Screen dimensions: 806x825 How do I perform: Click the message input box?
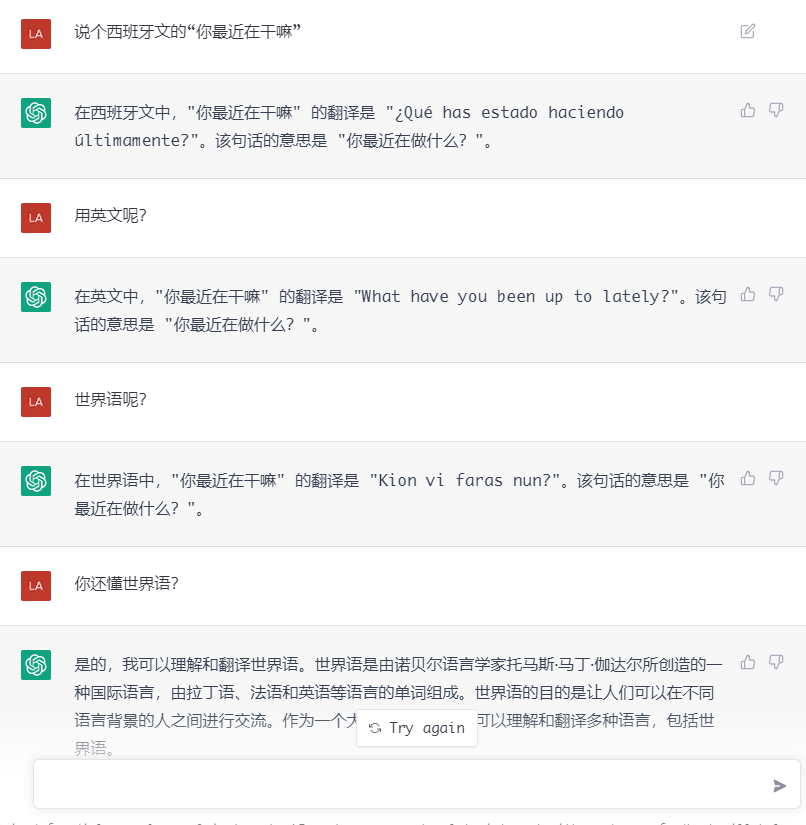coord(400,785)
